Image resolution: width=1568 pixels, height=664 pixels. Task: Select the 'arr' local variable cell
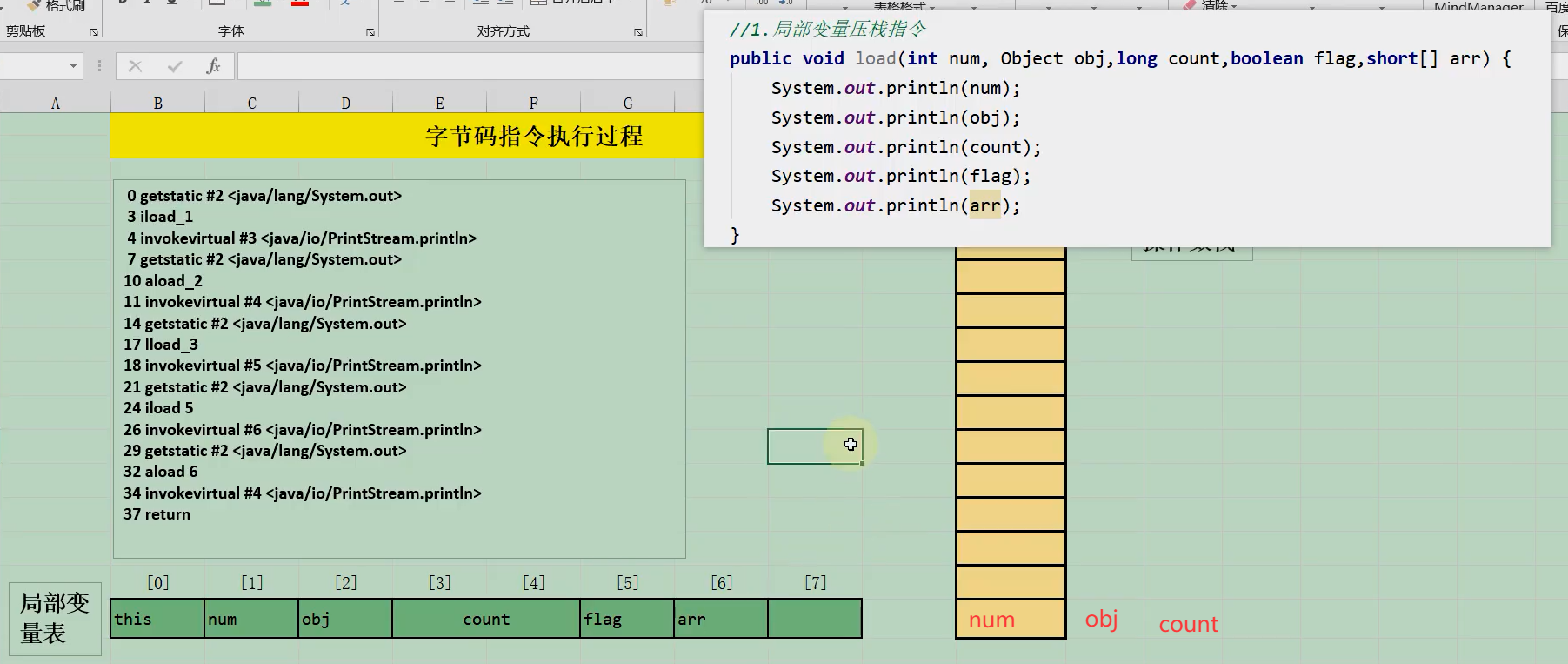721,619
